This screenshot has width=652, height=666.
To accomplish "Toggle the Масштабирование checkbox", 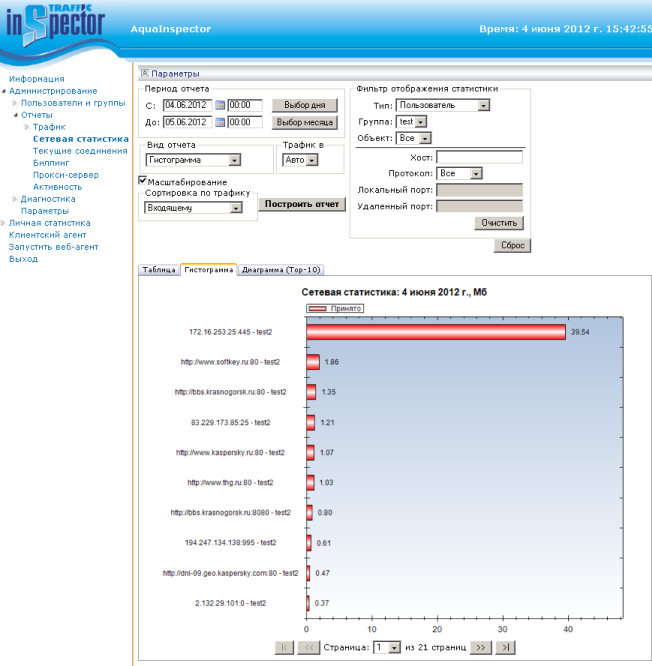I will pos(143,181).
